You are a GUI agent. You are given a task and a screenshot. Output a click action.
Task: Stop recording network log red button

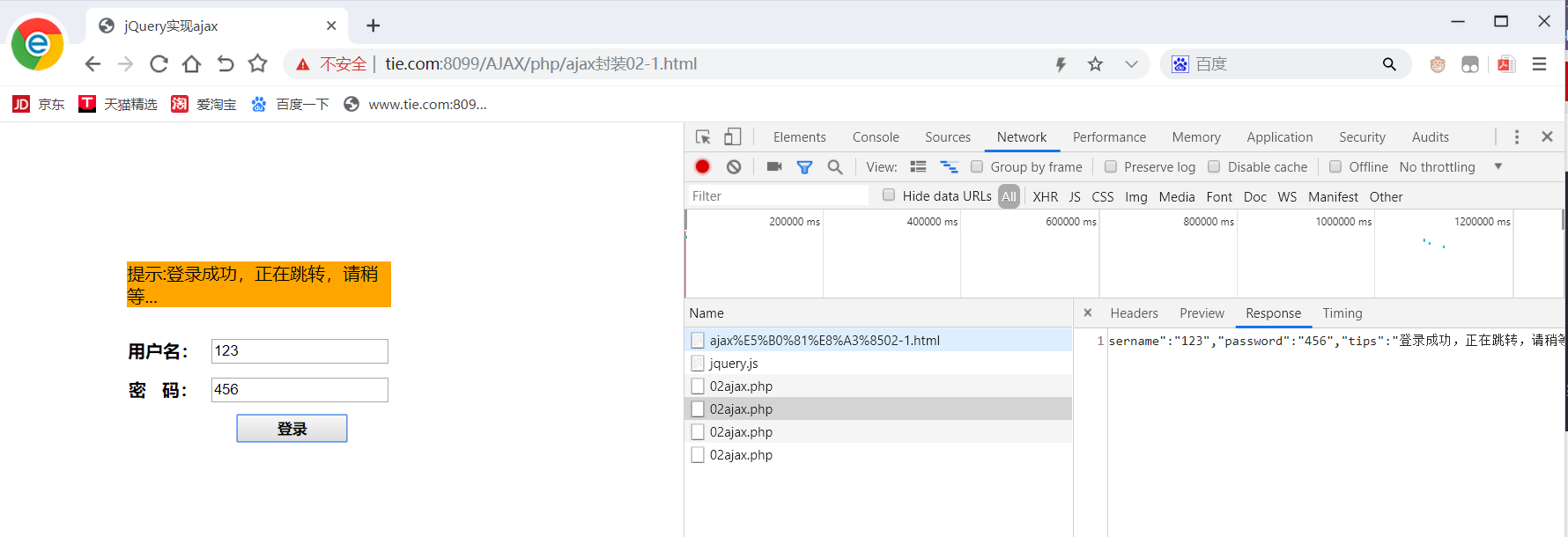[702, 166]
